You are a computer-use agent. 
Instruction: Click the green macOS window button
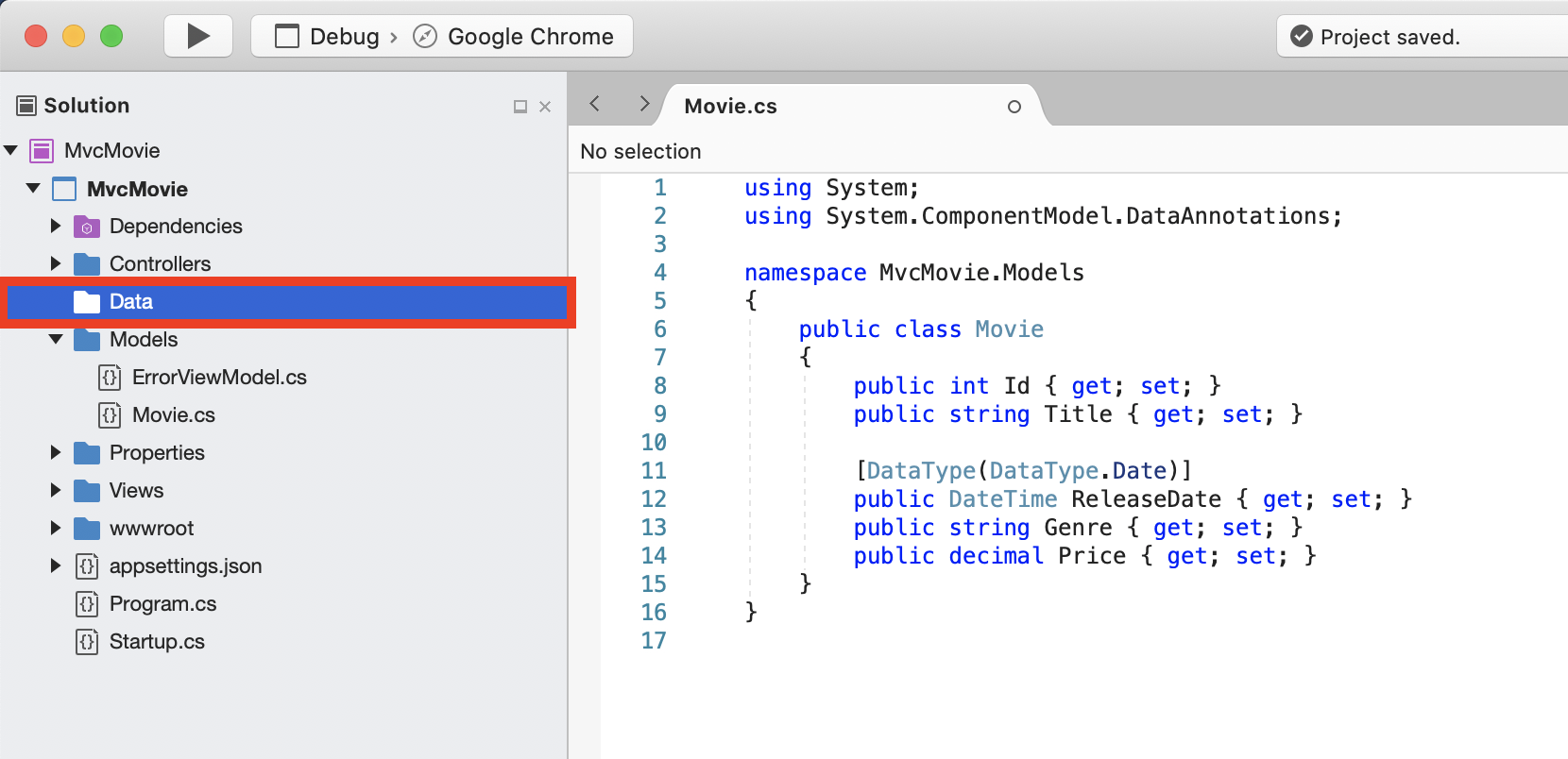click(111, 36)
